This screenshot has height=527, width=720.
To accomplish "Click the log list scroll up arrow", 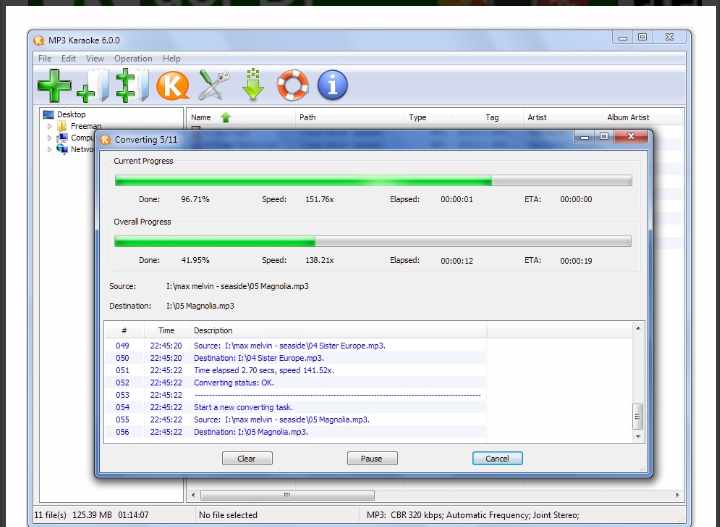I will 638,328.
